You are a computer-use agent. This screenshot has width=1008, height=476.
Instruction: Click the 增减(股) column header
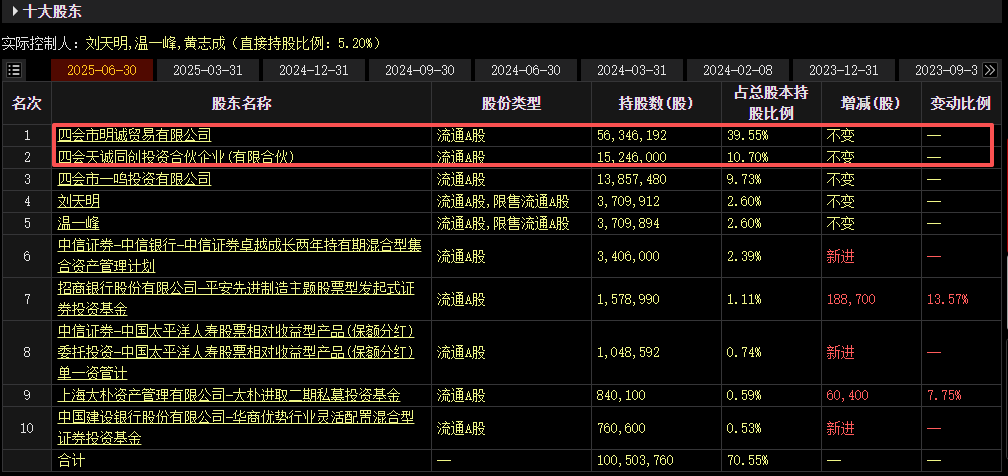(x=871, y=103)
